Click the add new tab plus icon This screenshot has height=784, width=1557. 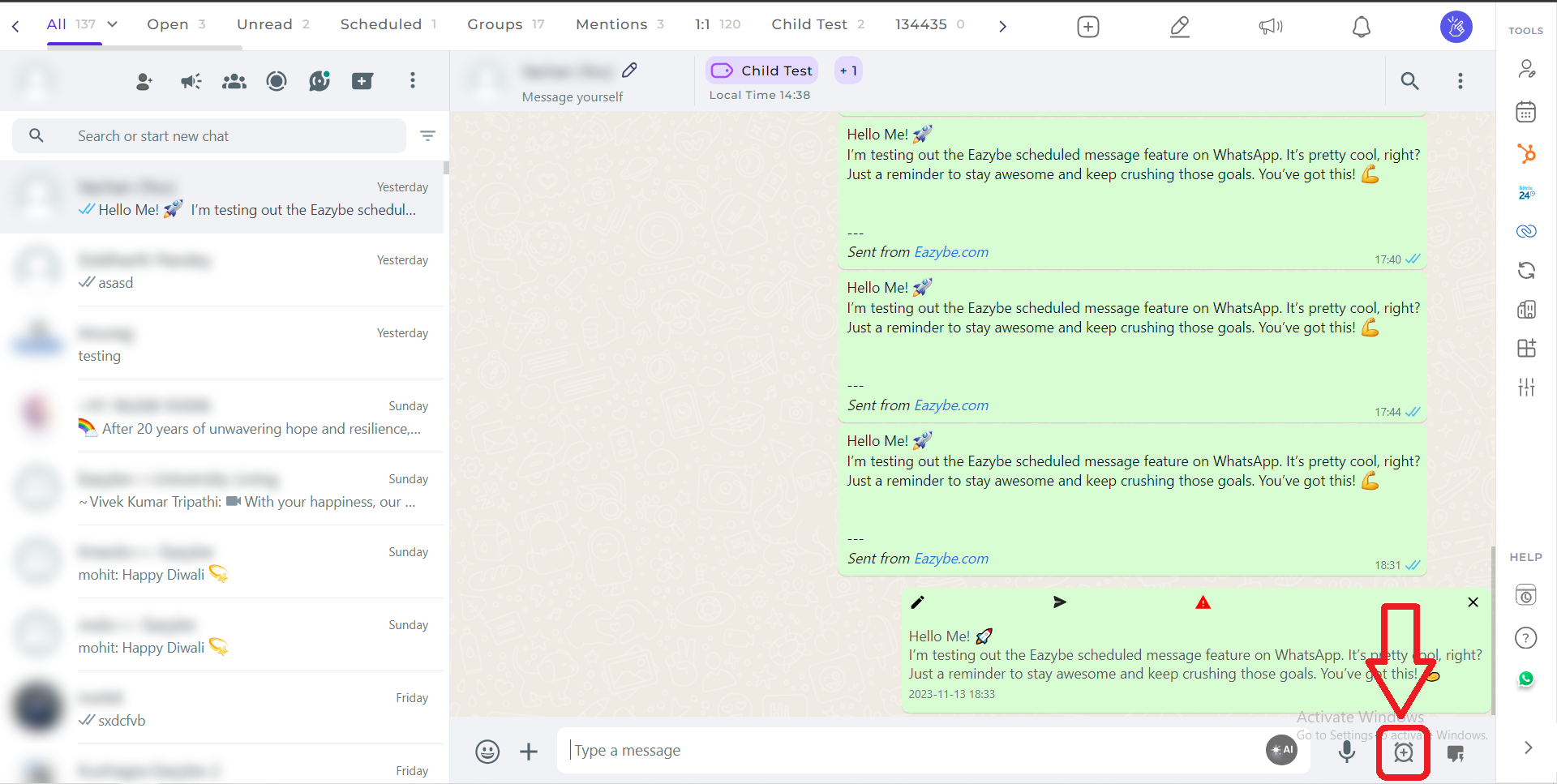pyautogui.click(x=1088, y=27)
